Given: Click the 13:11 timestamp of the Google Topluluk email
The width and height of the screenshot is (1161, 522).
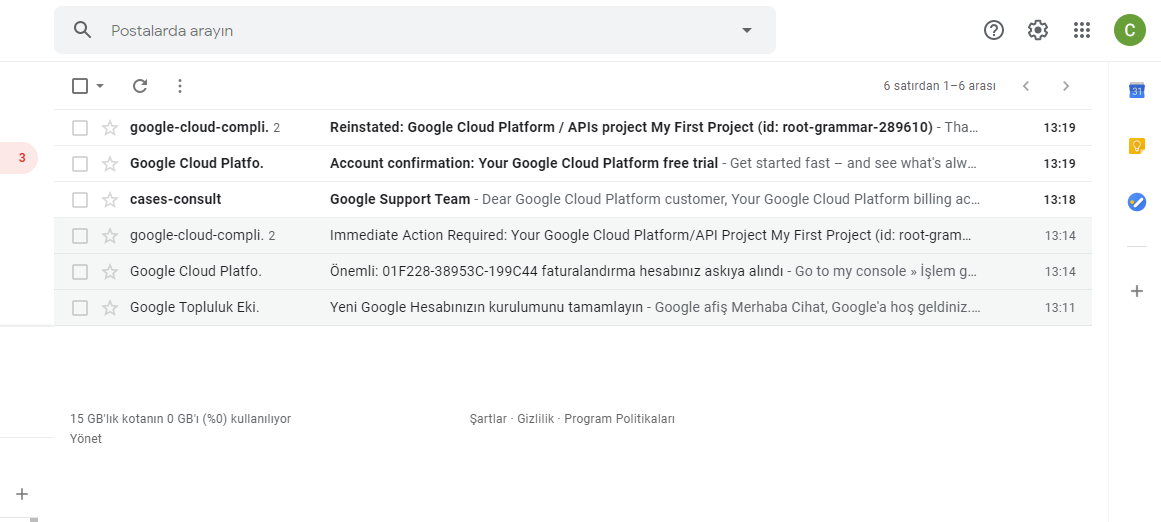Looking at the screenshot, I should click(1060, 308).
